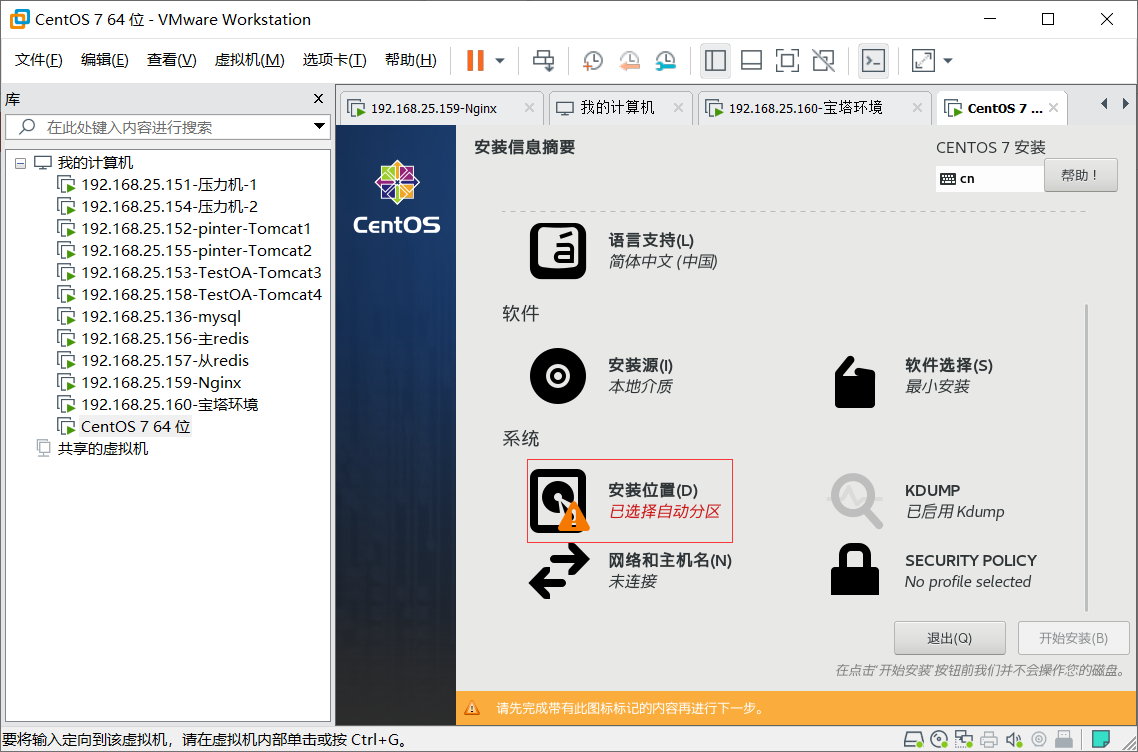Screen dimensions: 1138x752
Task: Open the SECURITY POLICY settings
Action: coord(933,571)
